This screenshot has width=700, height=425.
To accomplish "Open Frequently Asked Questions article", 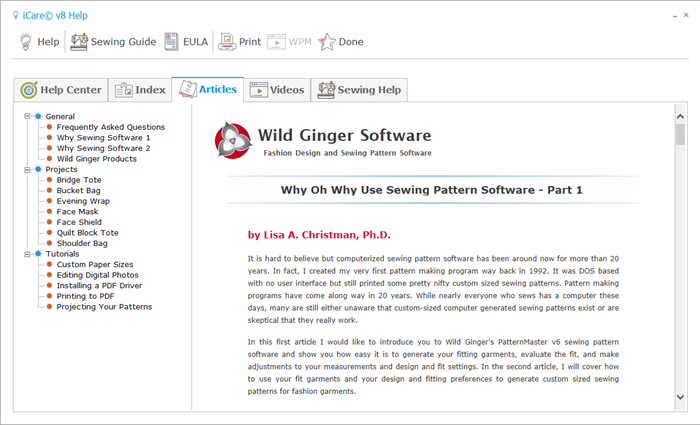I will click(111, 127).
